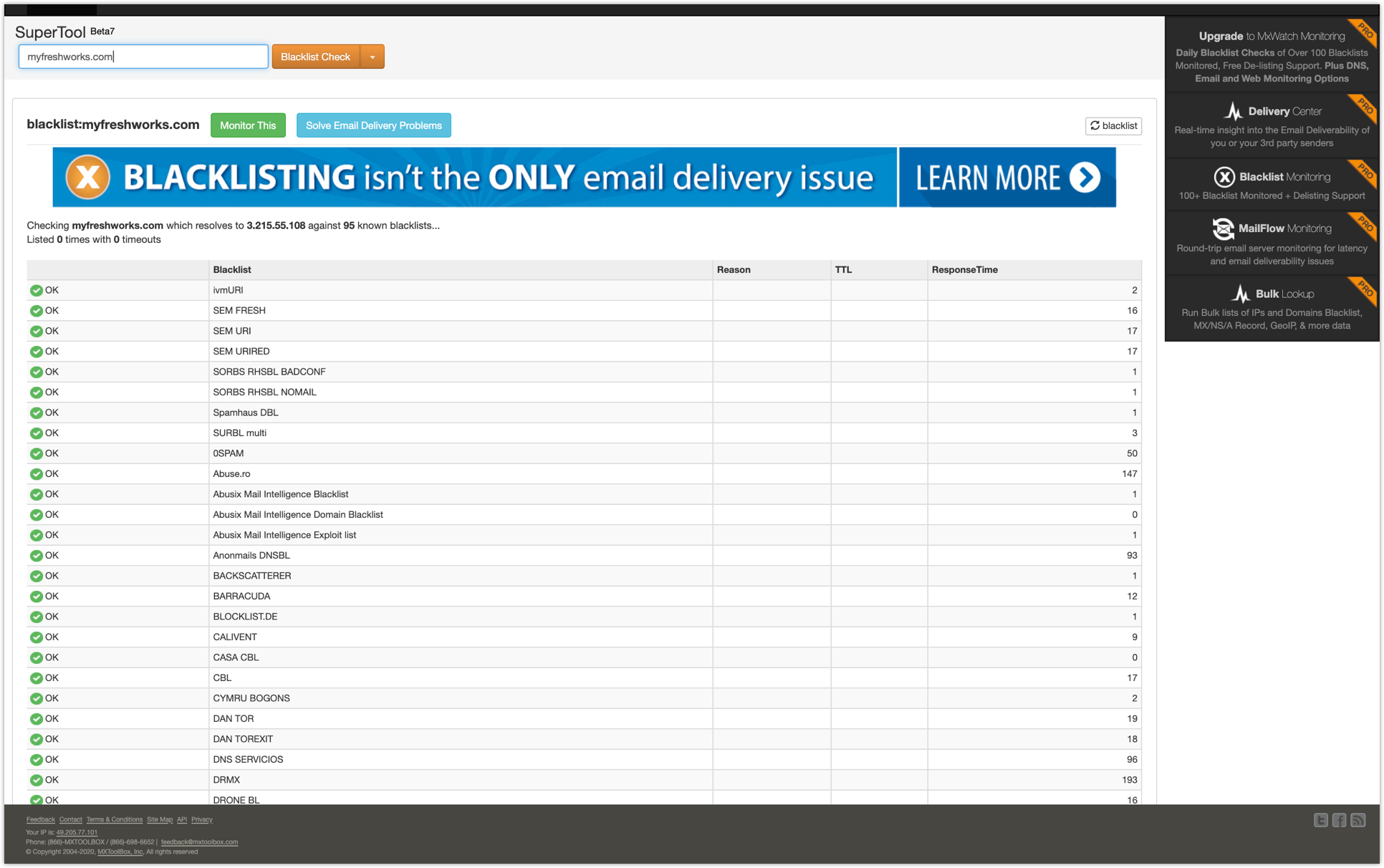Click the RSS feed icon in the footer

click(1357, 820)
